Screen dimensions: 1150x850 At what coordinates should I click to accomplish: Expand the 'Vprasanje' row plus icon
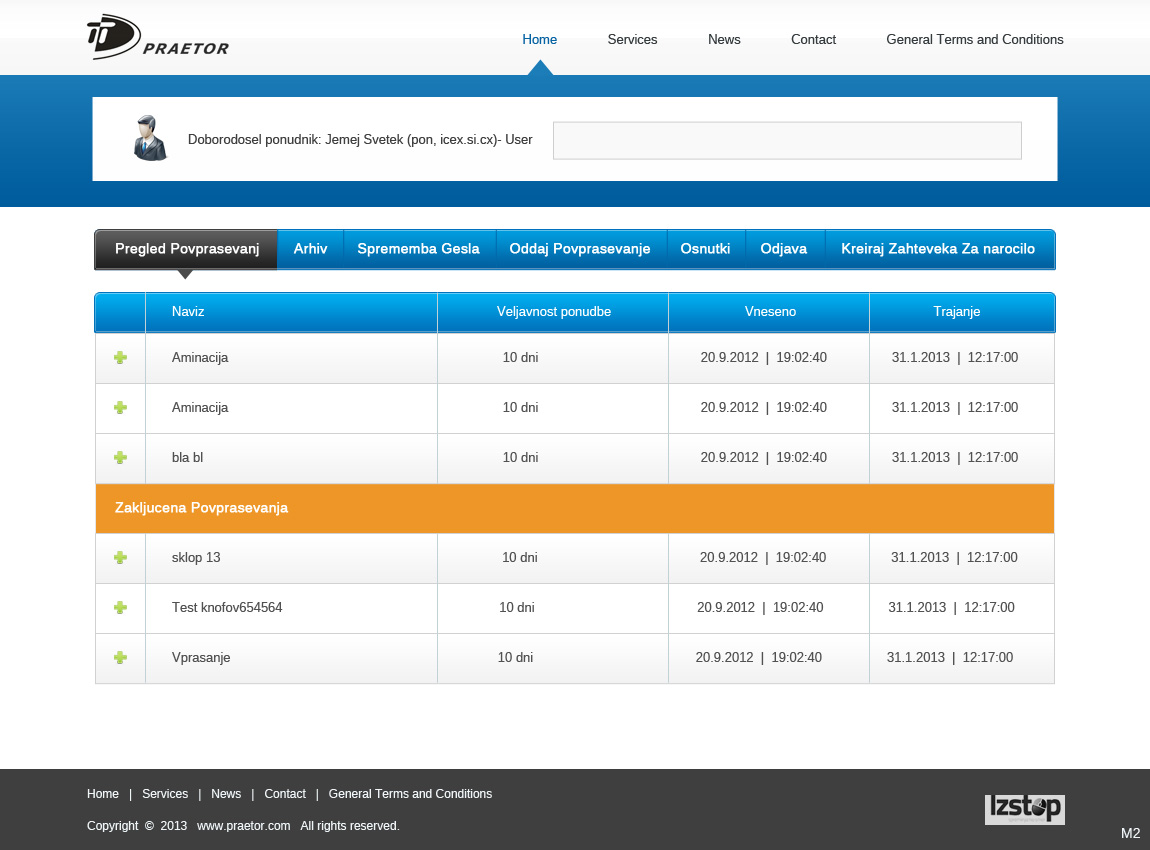pos(120,658)
